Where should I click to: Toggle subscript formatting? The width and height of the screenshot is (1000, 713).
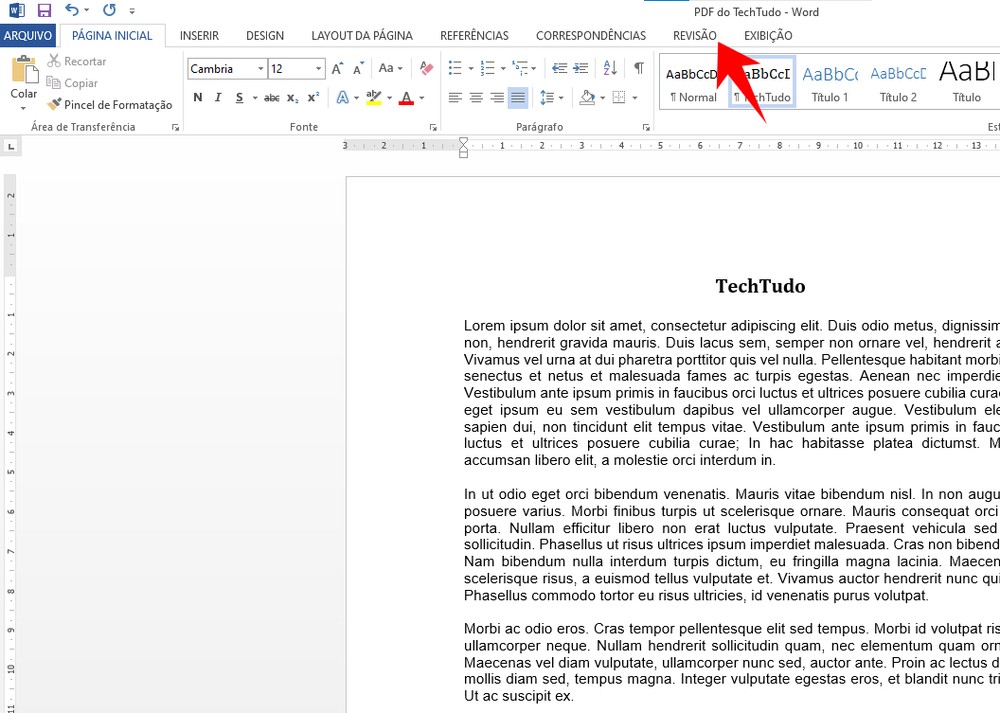291,96
